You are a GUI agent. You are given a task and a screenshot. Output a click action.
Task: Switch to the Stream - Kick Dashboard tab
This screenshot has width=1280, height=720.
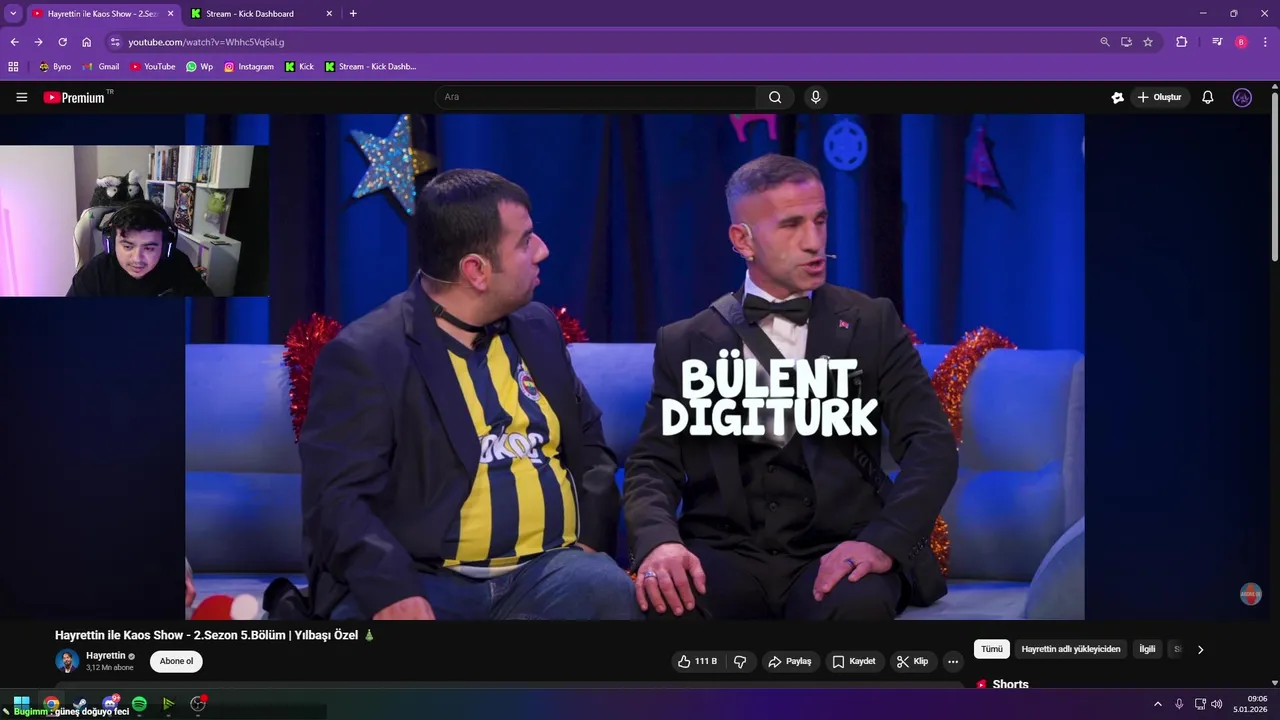260,14
